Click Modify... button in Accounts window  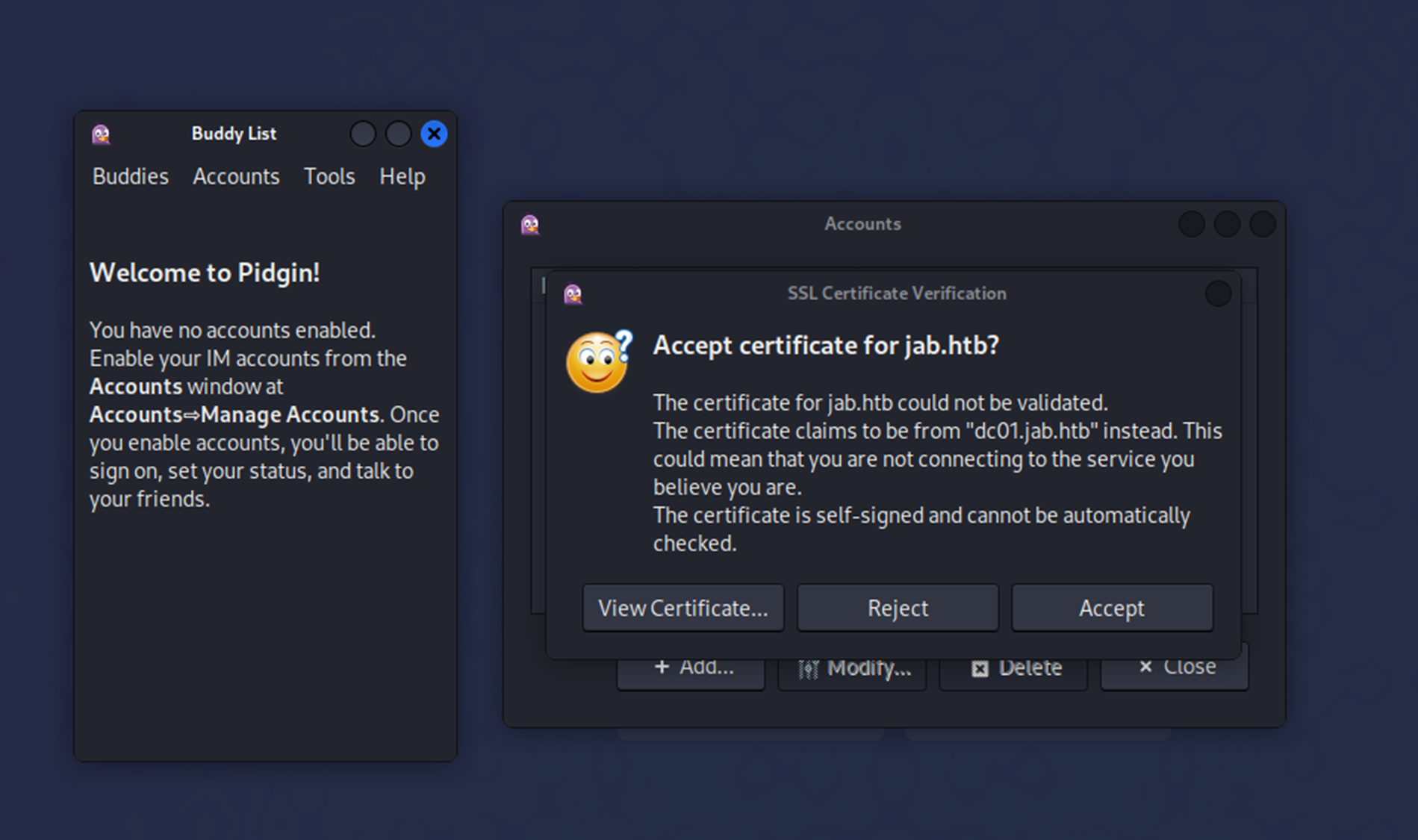[x=852, y=671]
